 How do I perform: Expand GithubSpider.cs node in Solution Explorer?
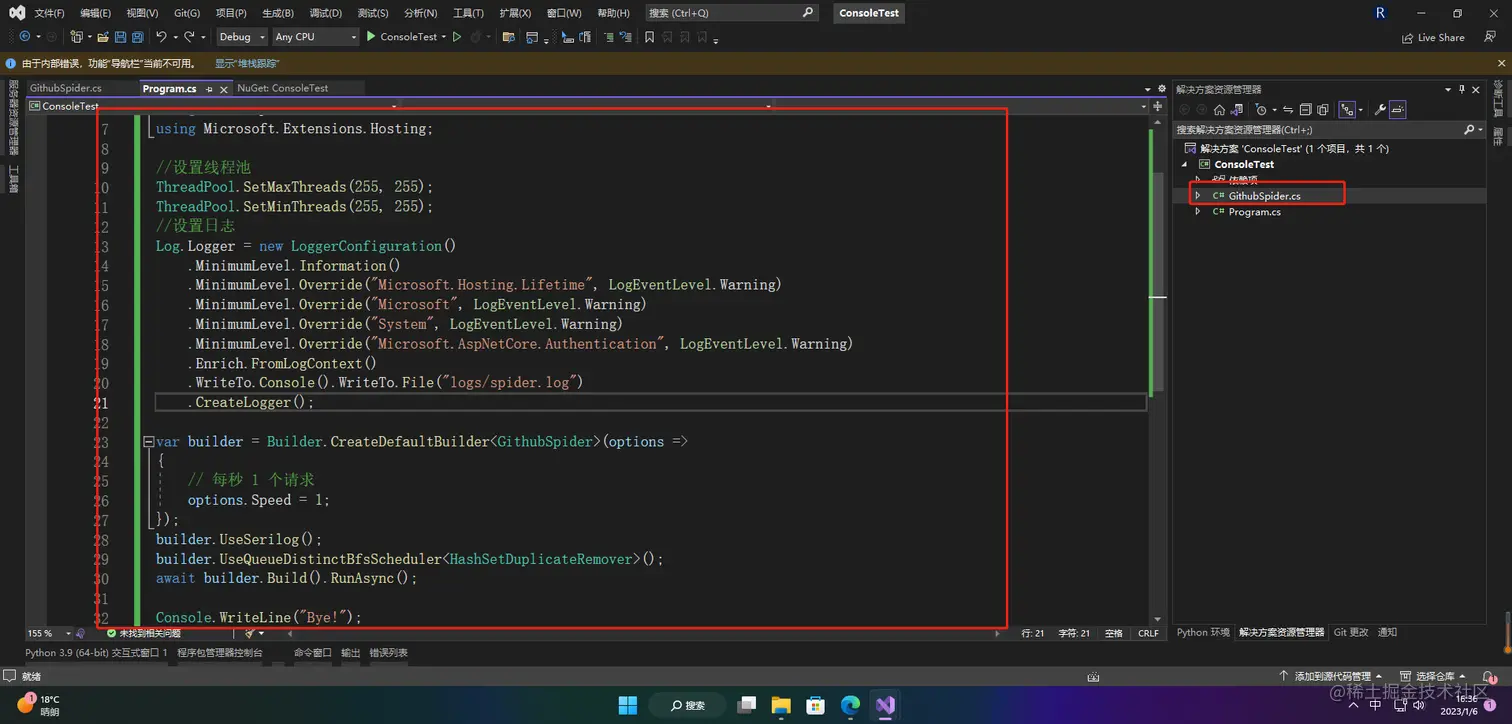pyautogui.click(x=1198, y=196)
